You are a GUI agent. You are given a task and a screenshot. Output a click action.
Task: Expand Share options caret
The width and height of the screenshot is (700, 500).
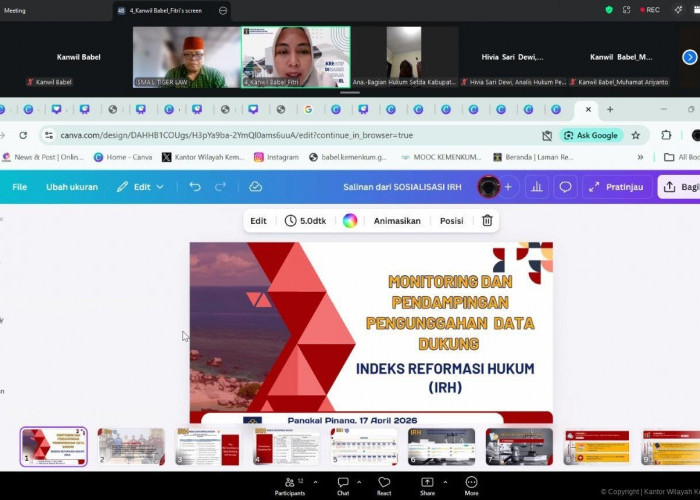point(445,482)
